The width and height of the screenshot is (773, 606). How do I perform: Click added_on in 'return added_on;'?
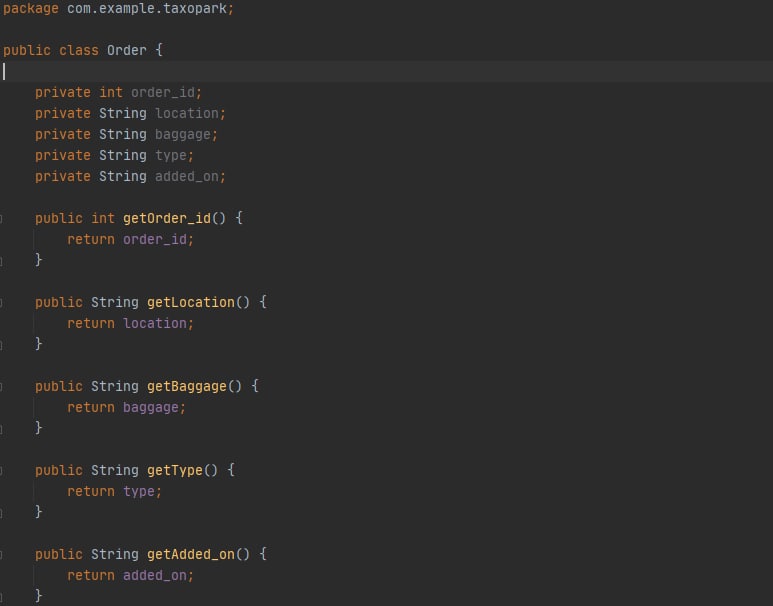pyautogui.click(x=155, y=575)
